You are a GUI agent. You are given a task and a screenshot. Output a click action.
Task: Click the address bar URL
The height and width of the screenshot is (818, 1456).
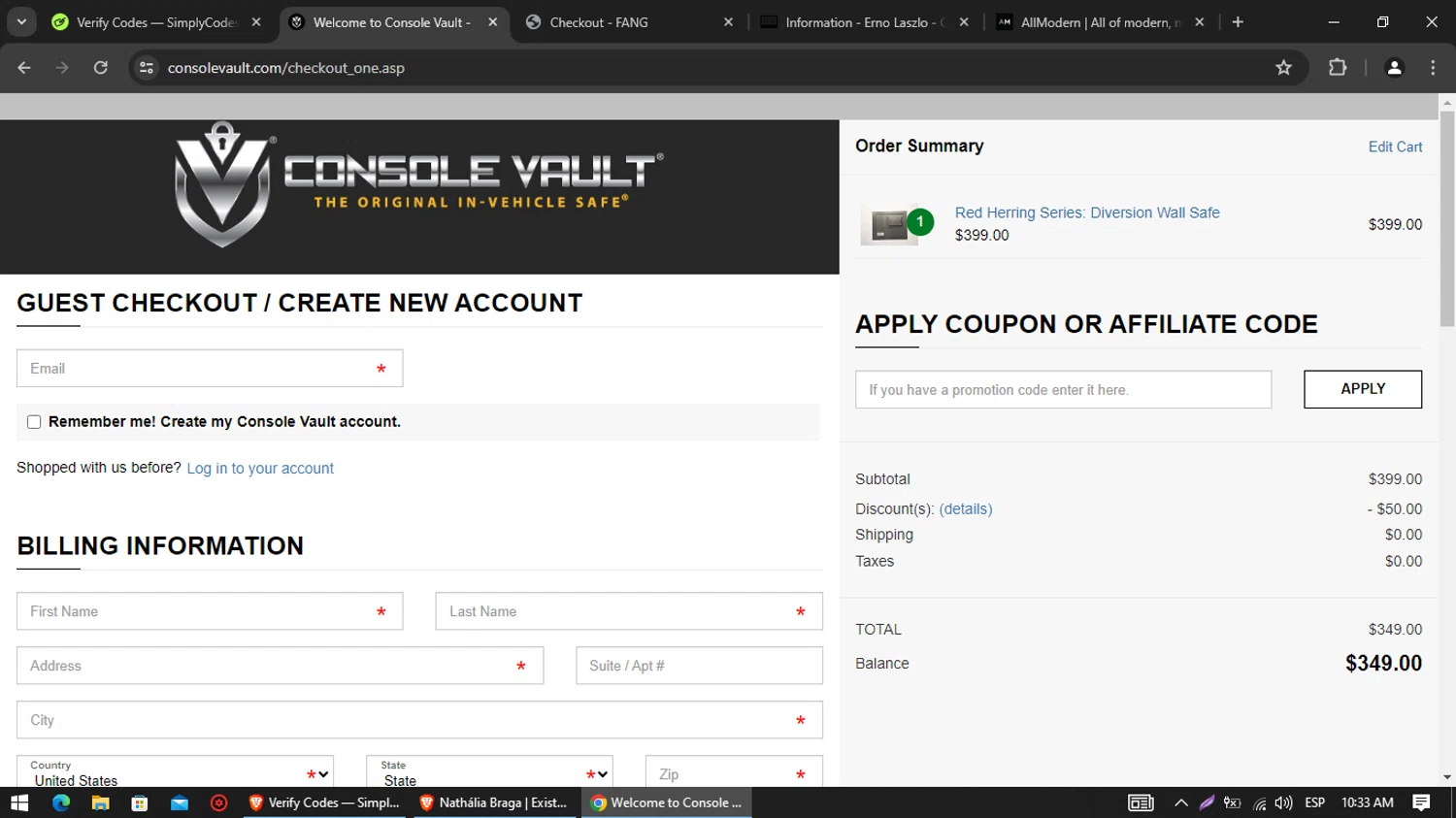click(x=285, y=68)
